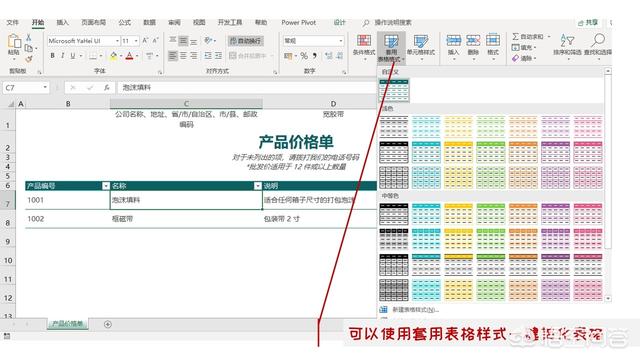Toggle Align Right horizontal alignment
The width and height of the screenshot is (640, 360).
(193, 56)
